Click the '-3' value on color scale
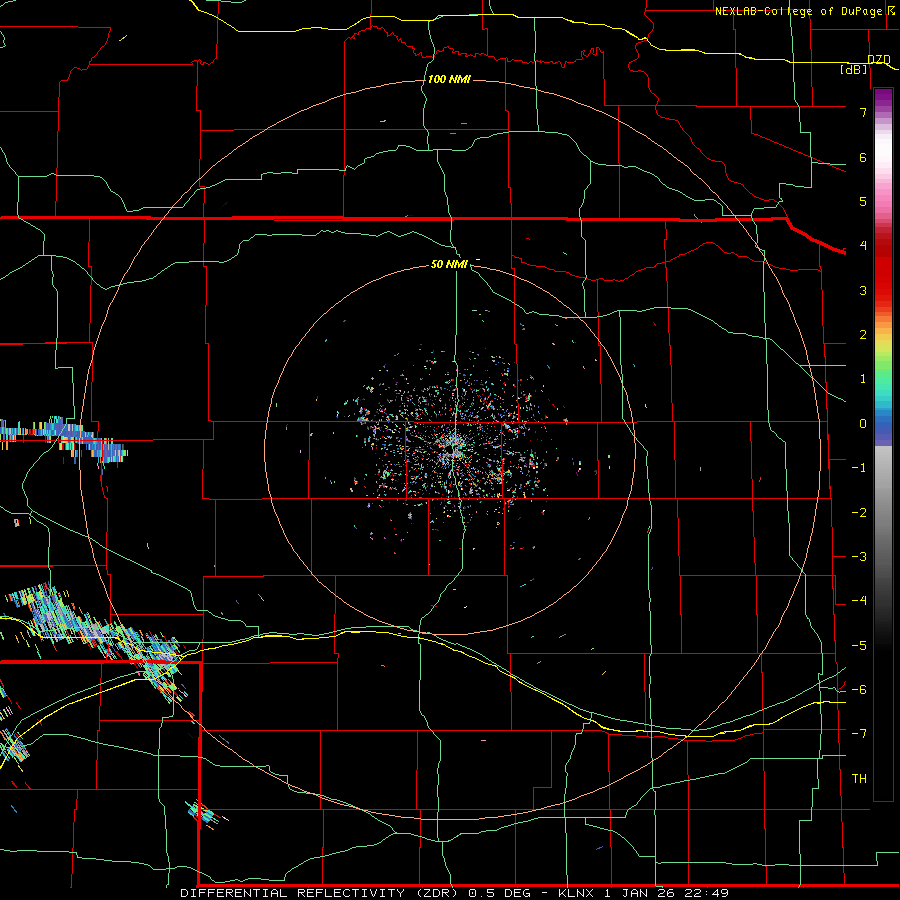Image resolution: width=900 pixels, height=900 pixels. click(859, 557)
